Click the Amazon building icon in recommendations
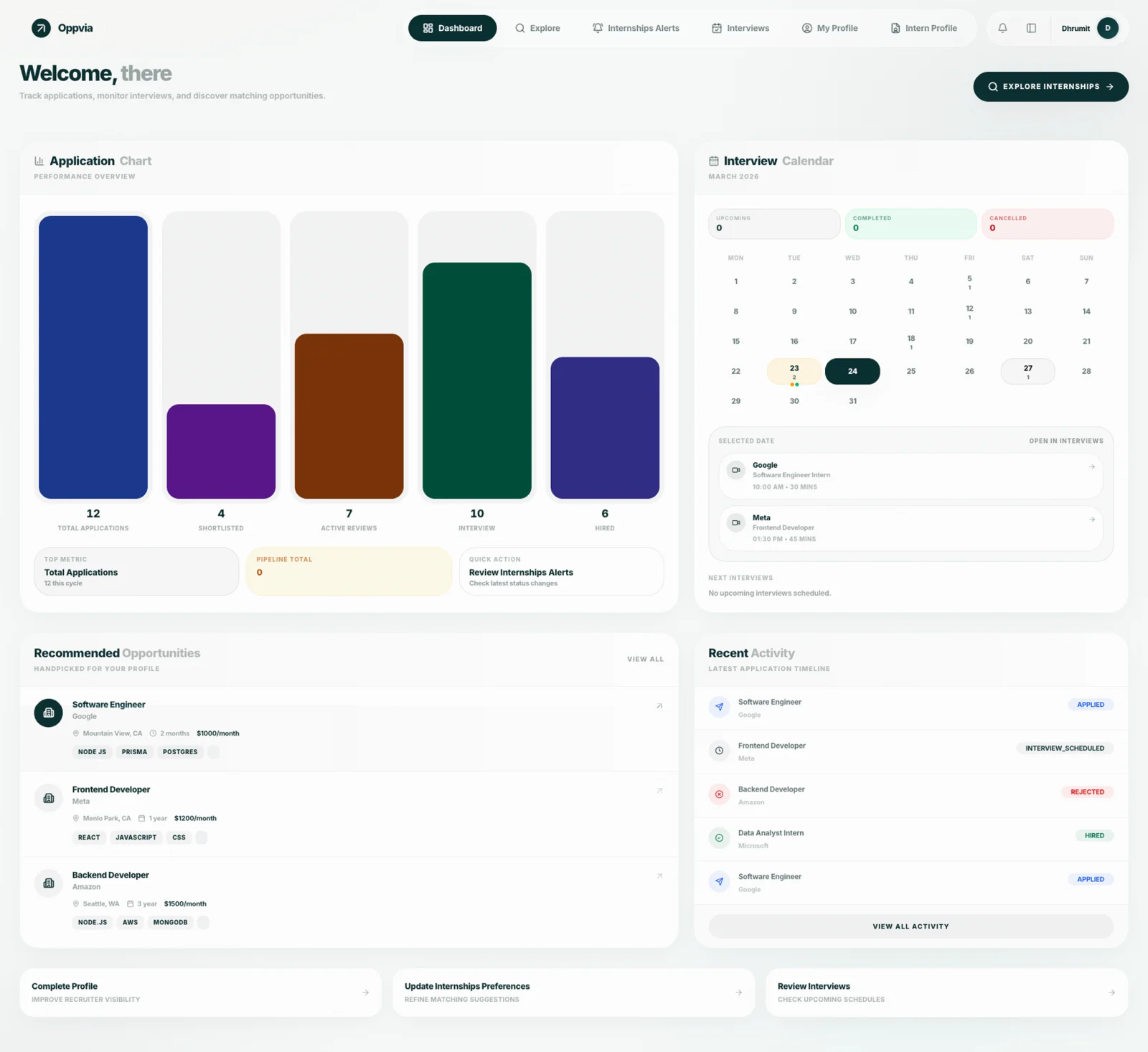1148x1052 pixels. (x=49, y=883)
